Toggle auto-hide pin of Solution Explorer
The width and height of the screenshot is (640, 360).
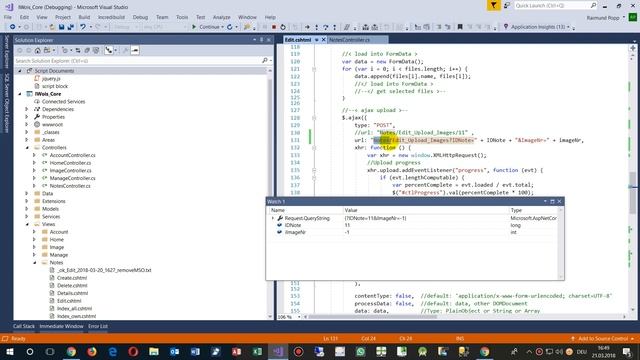(x=262, y=40)
